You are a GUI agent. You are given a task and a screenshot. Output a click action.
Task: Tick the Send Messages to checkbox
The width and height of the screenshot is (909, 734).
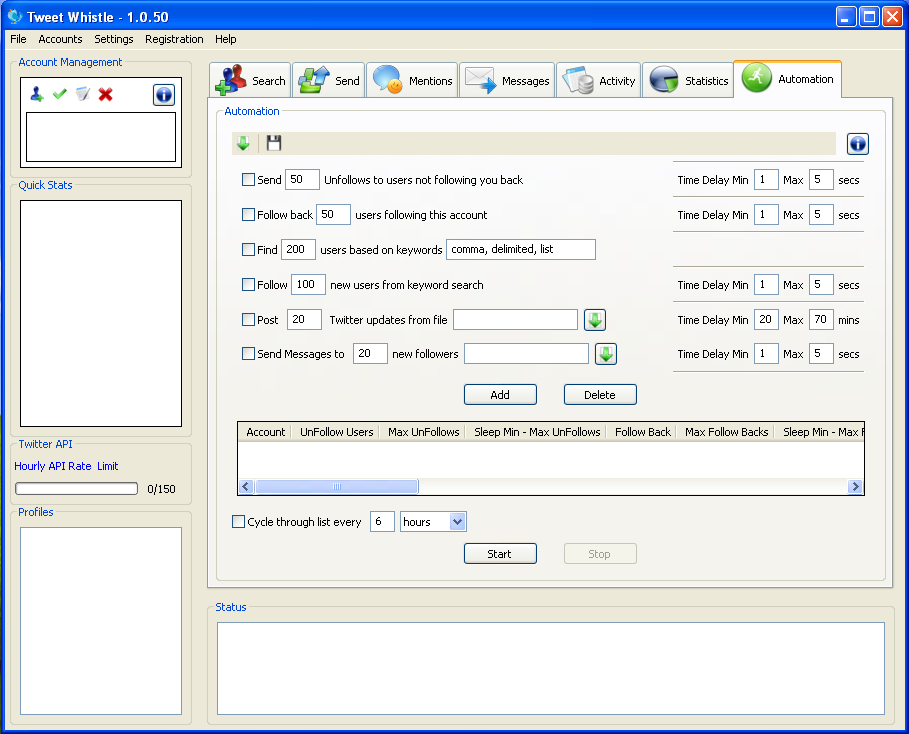248,353
